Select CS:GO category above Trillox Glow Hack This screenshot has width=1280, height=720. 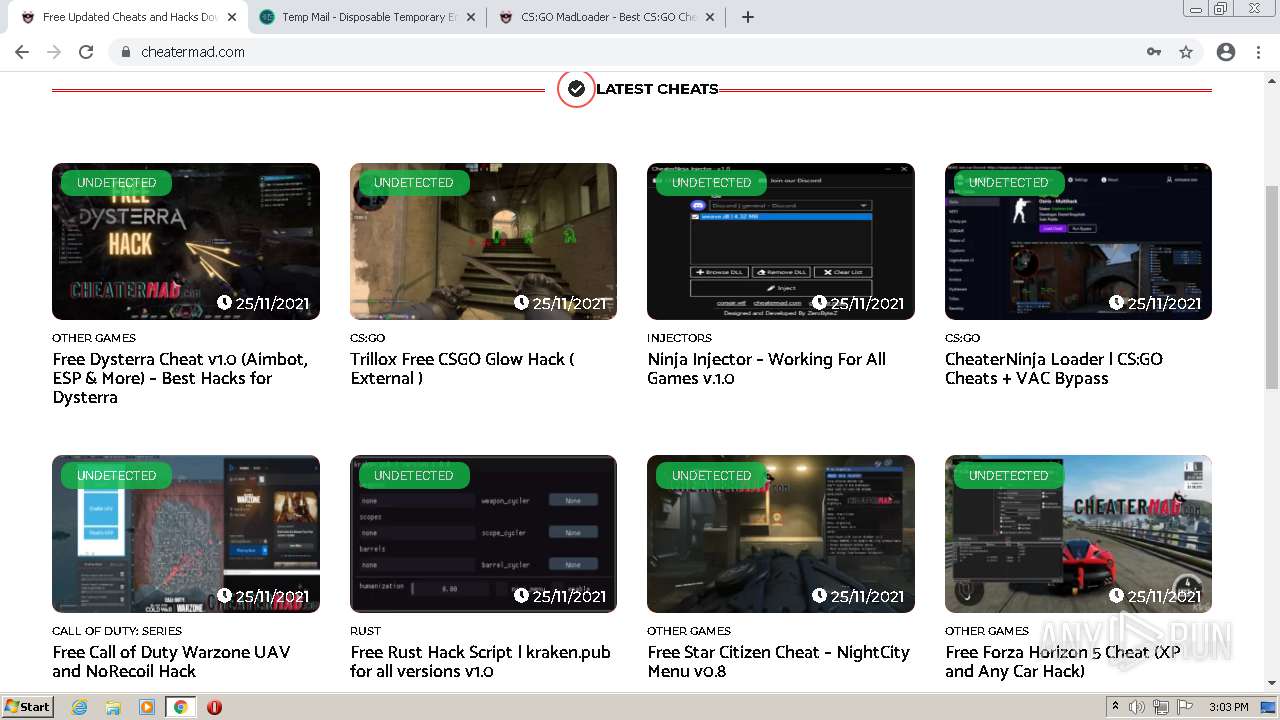point(367,338)
